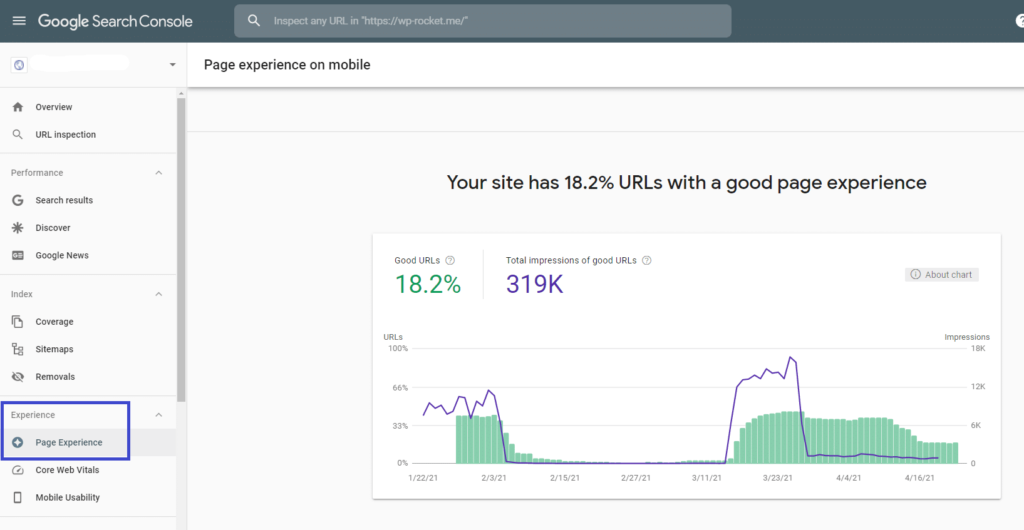
Task: Click the Removals crossed-eye icon
Action: point(18,377)
